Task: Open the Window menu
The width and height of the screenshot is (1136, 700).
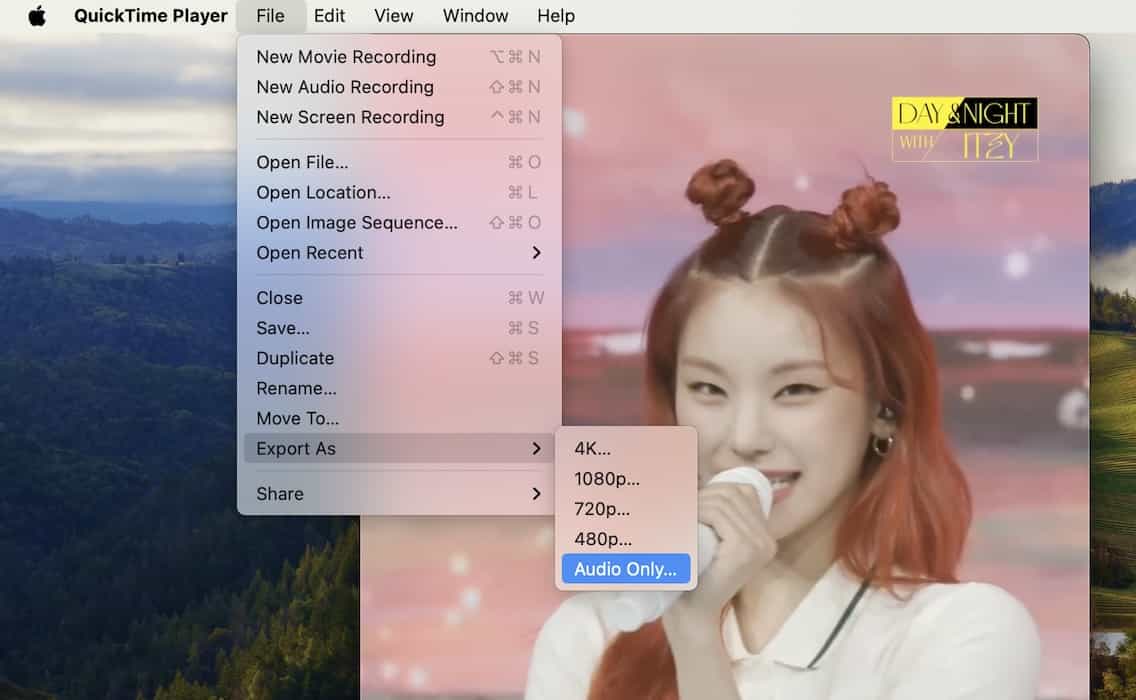Action: point(475,16)
